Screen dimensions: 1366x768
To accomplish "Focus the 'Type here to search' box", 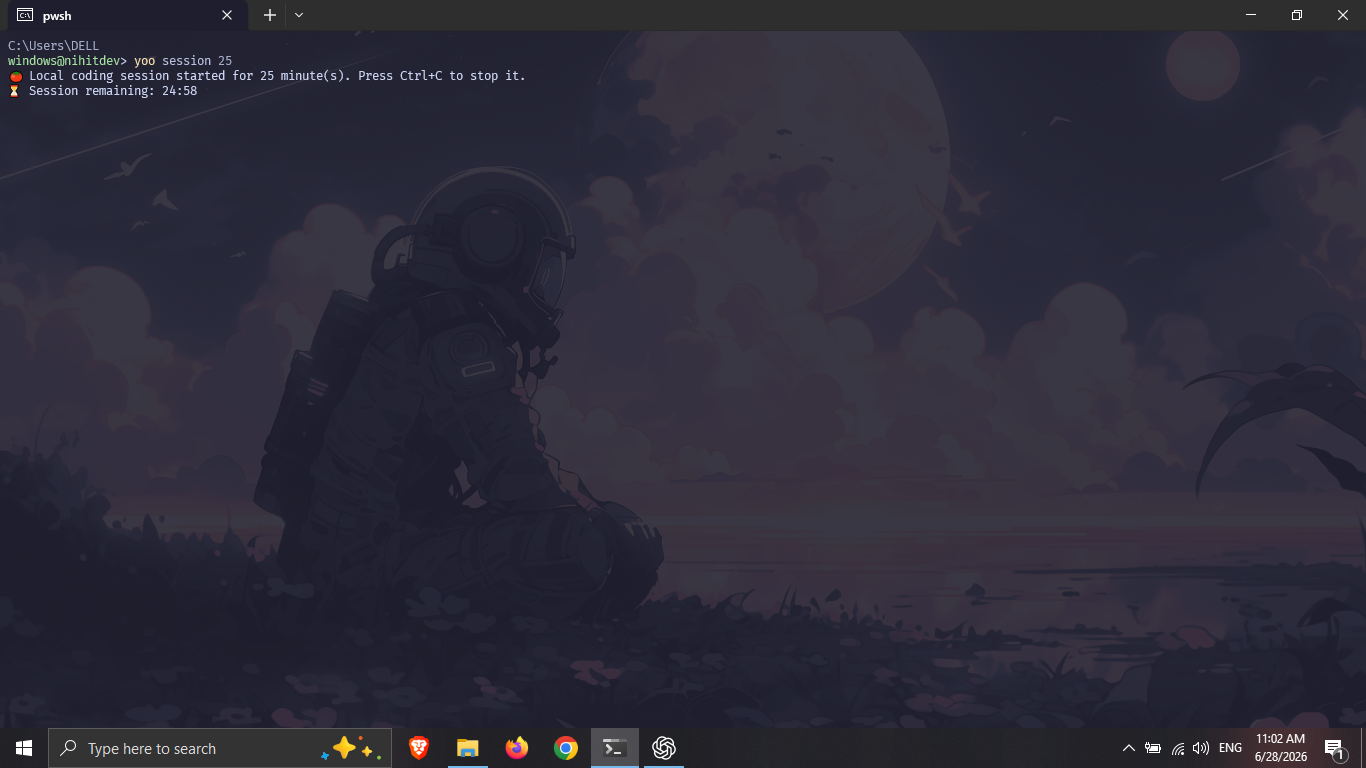I will pos(220,748).
